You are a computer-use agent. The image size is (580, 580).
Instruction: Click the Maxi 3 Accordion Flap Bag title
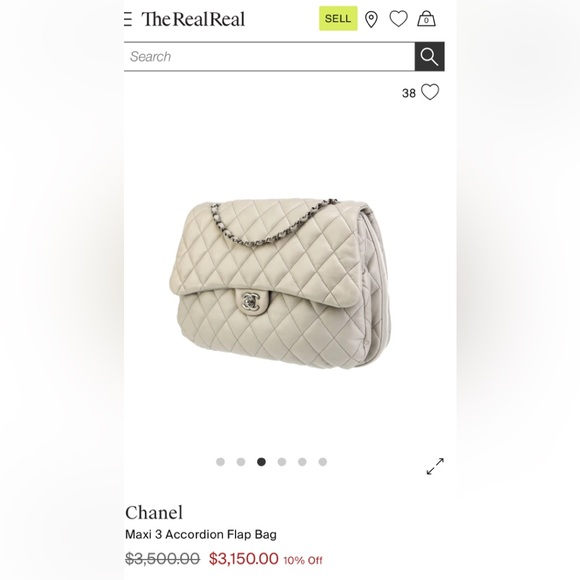201,535
